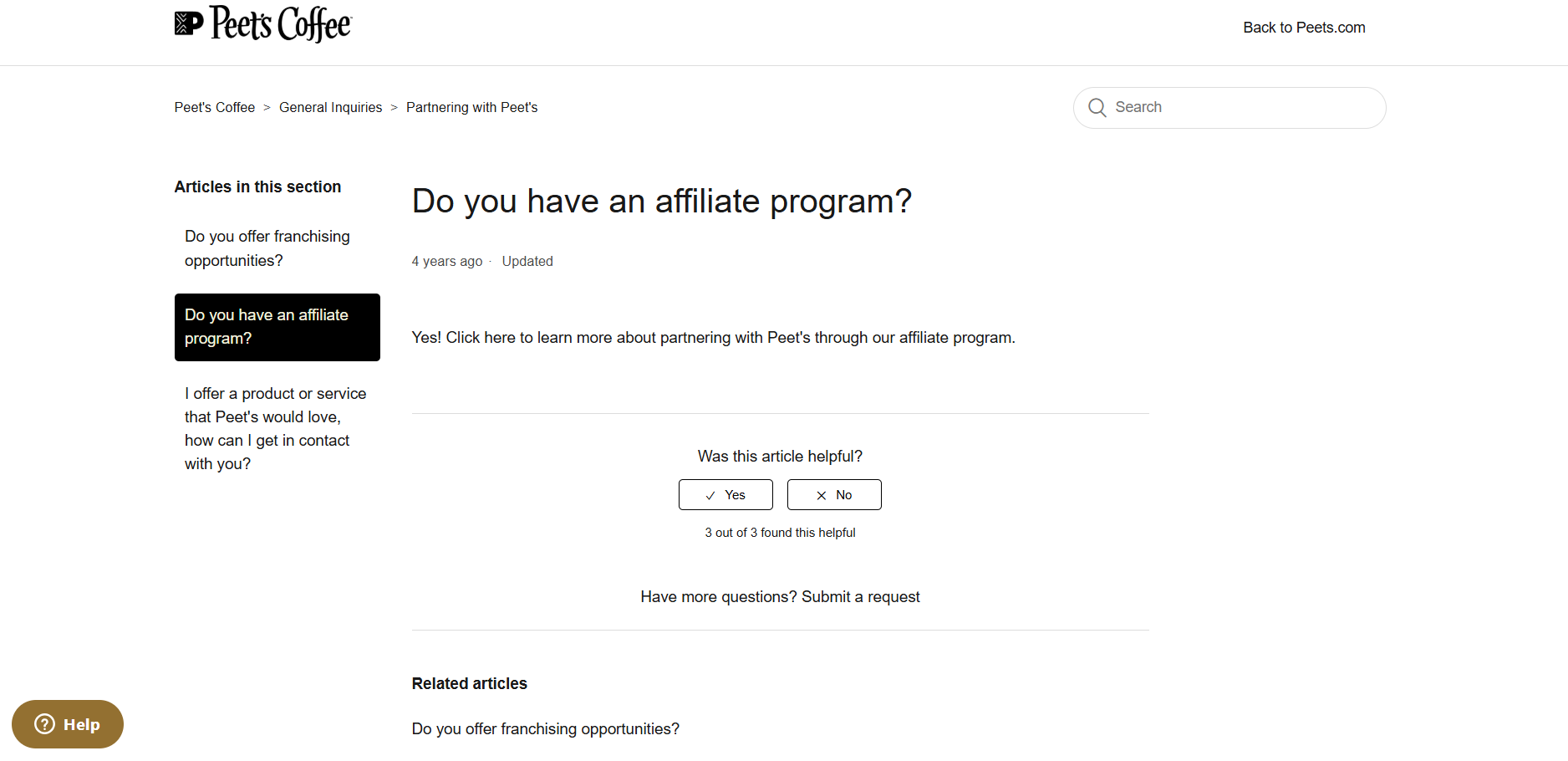
Task: Click the '3 out of 3 found this helpful' text
Action: 780,532
